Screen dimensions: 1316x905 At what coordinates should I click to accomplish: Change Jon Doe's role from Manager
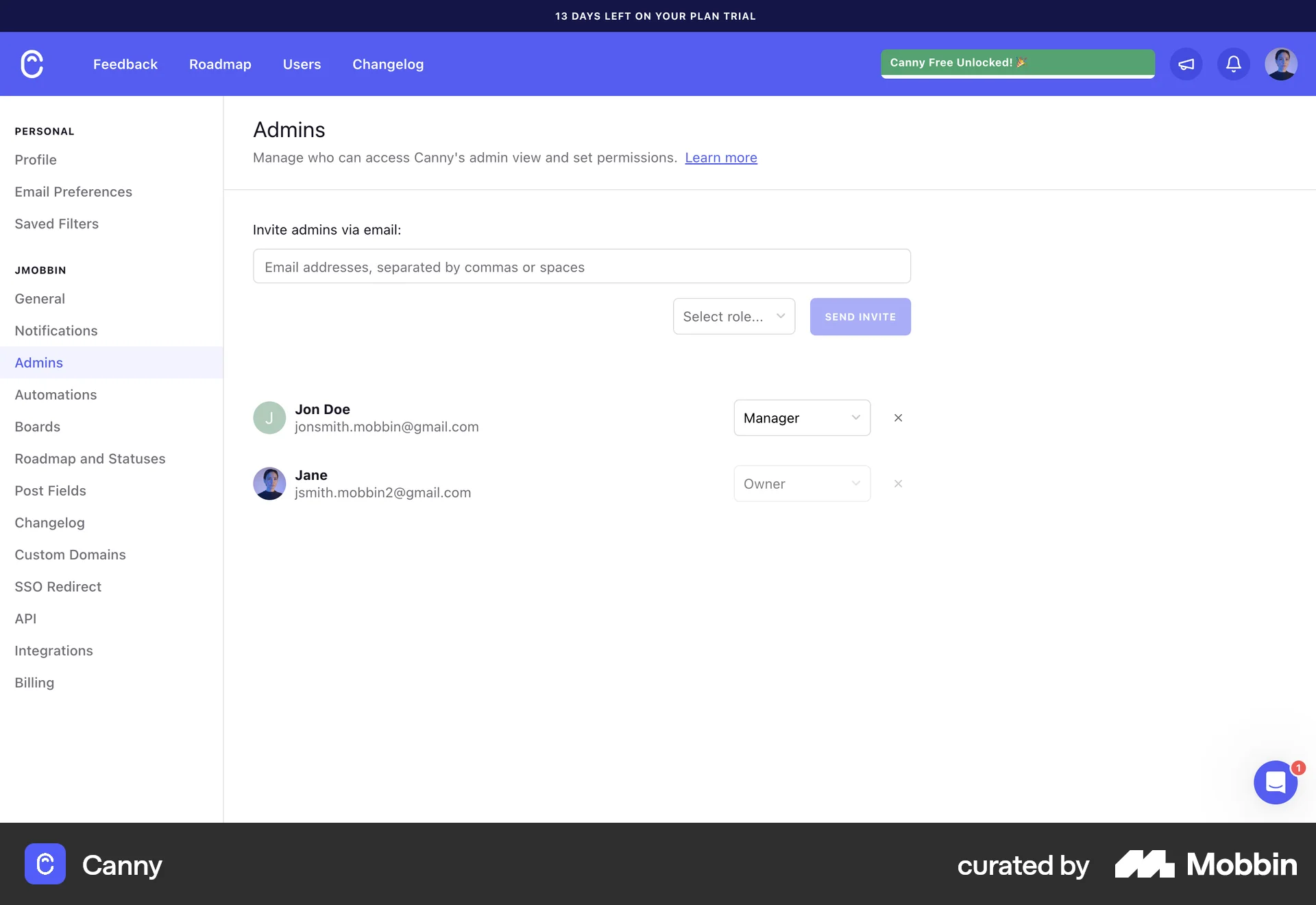point(801,418)
